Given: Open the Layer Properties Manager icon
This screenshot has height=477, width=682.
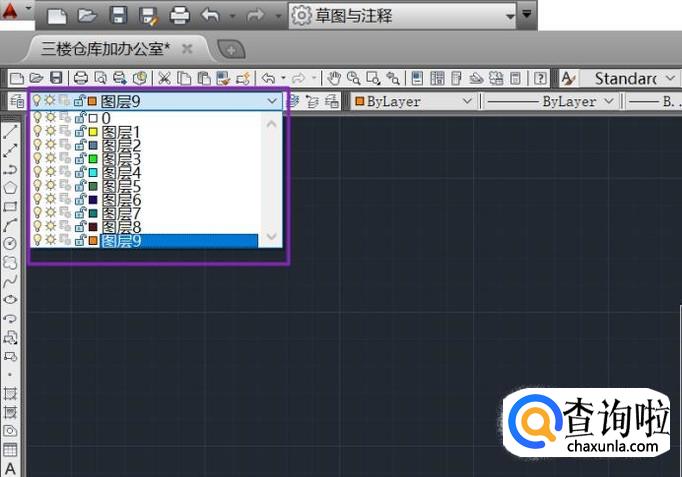Looking at the screenshot, I should [x=17, y=101].
